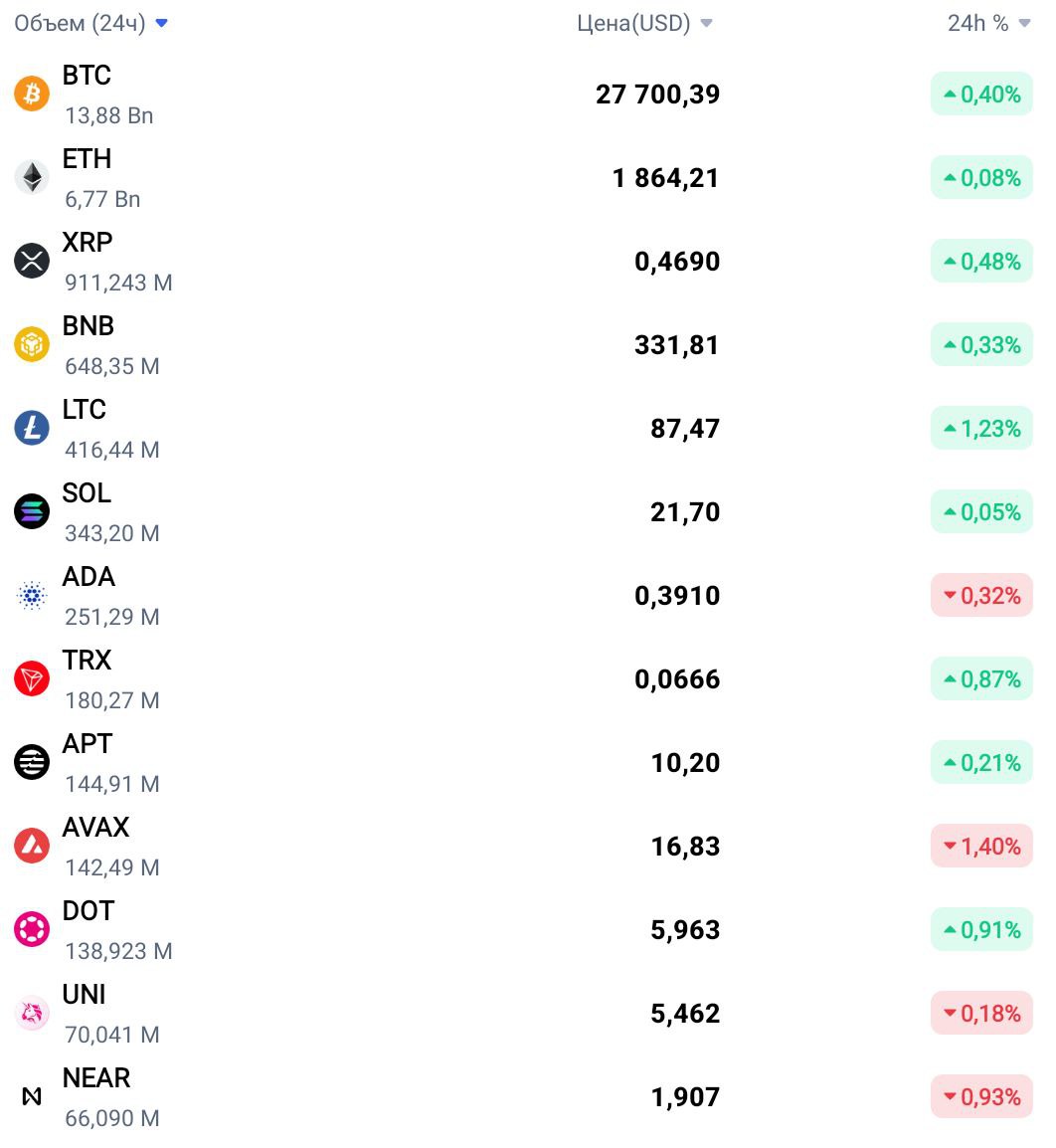The width and height of the screenshot is (1056, 1148).
Task: Open the Ethereum diamond logo icon
Action: [32, 177]
